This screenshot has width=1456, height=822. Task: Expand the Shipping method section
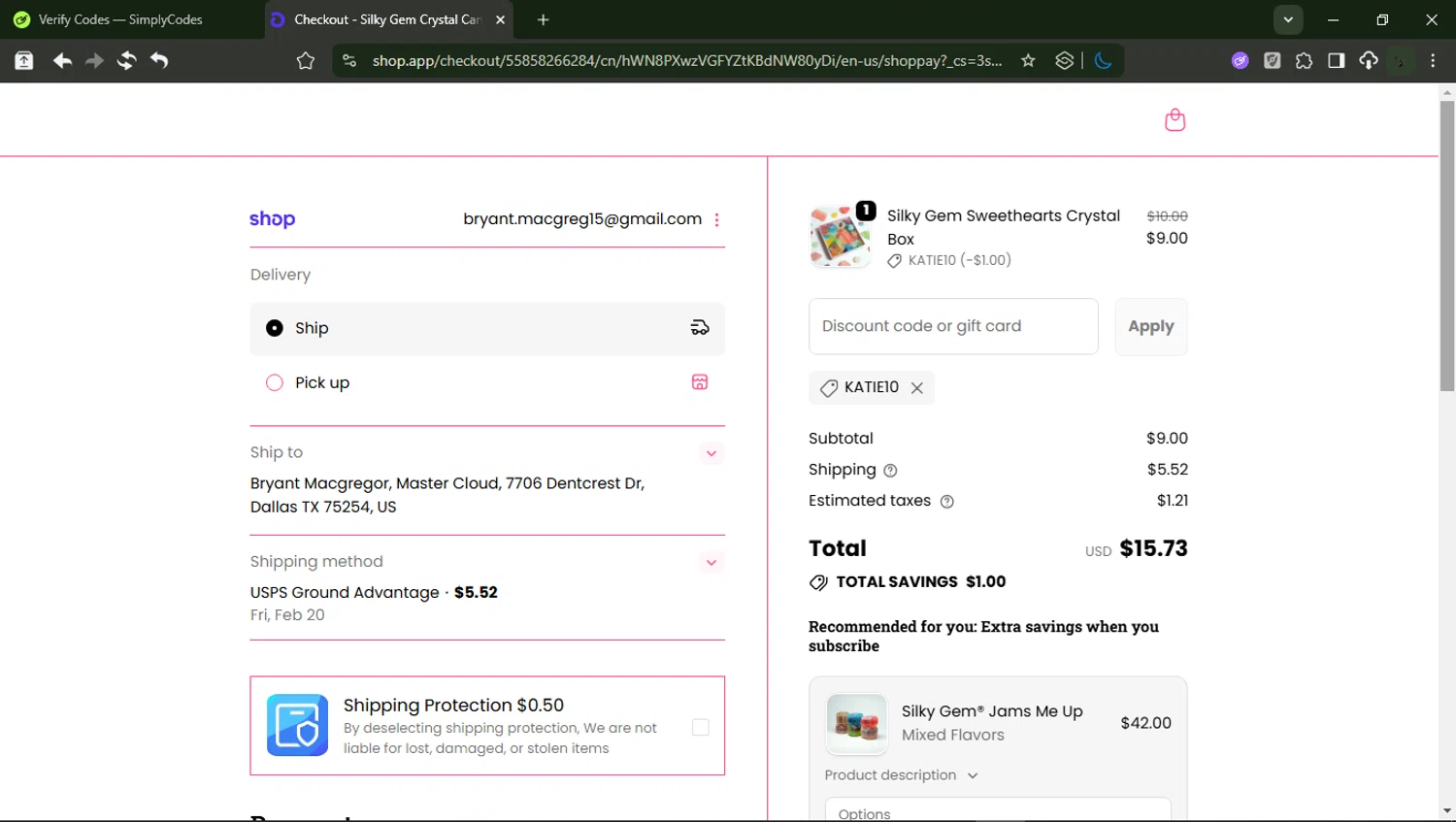(x=711, y=562)
